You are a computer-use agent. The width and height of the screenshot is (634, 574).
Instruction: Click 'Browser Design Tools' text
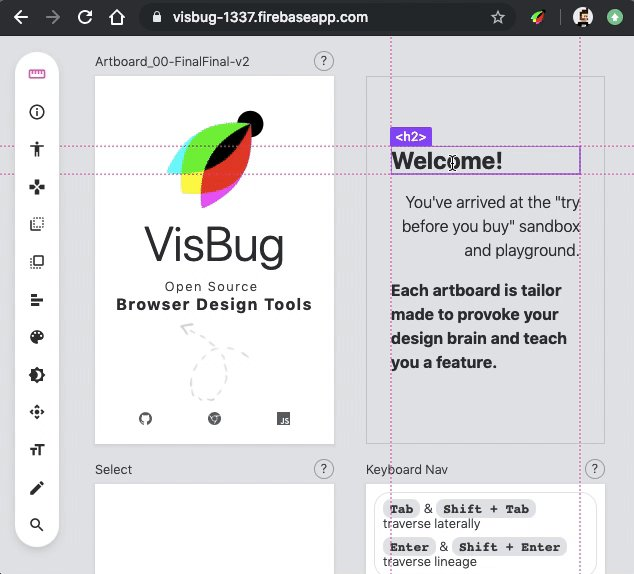[214, 304]
